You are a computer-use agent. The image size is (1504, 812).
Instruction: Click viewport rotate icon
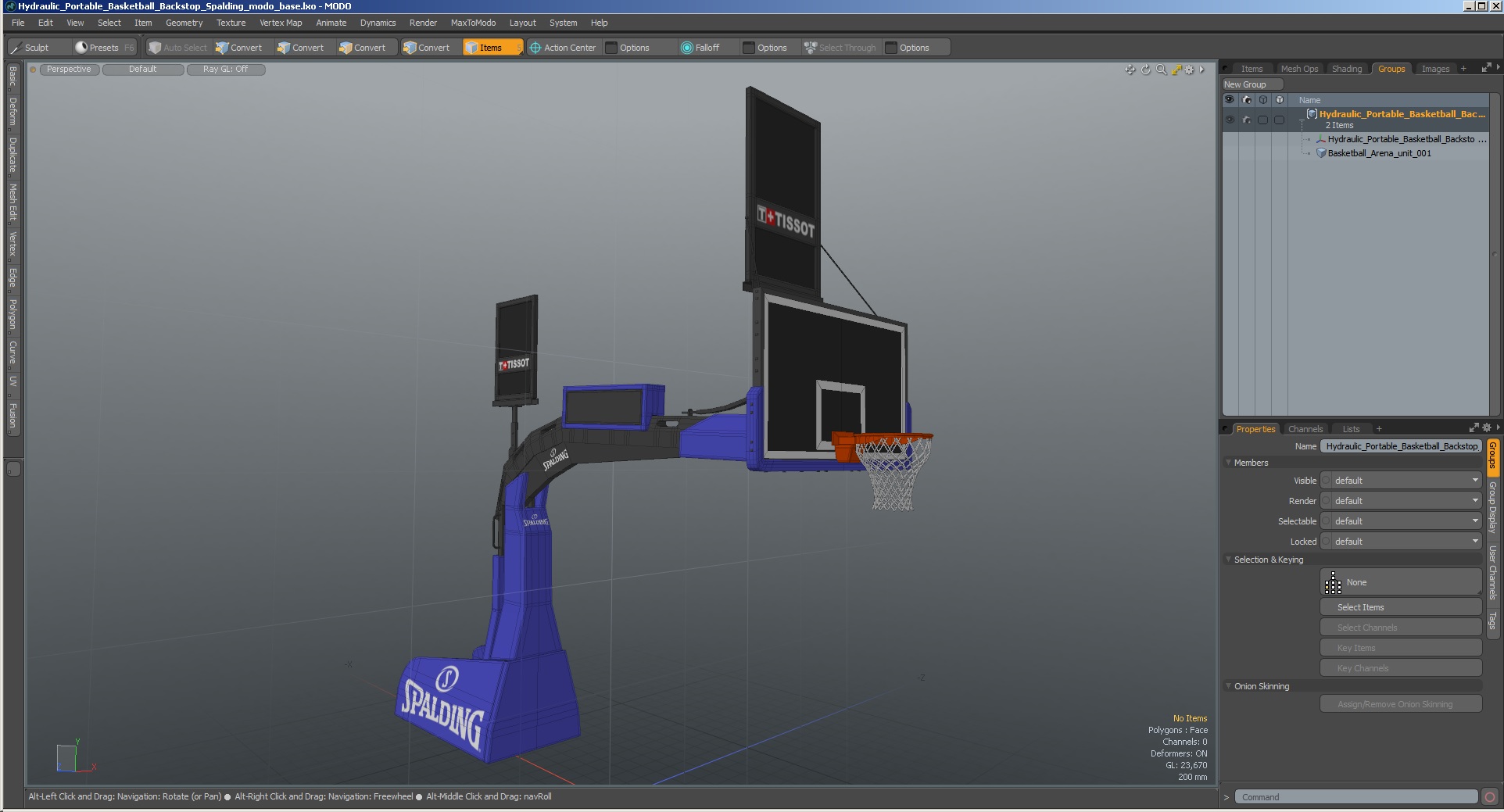point(1146,70)
